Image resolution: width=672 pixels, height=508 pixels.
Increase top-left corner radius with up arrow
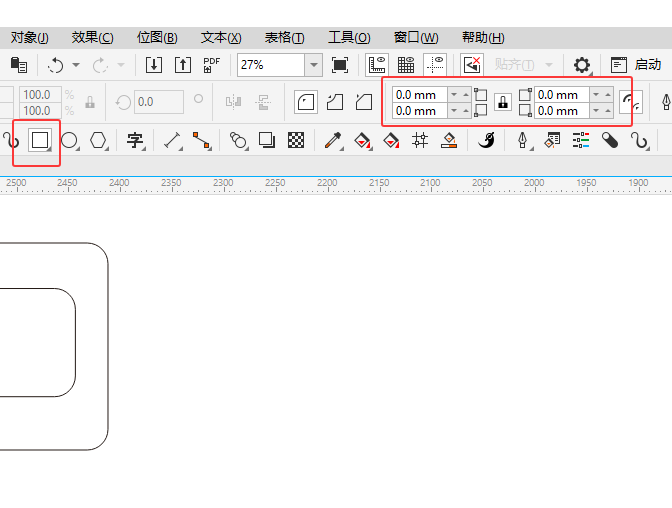tap(465, 94)
